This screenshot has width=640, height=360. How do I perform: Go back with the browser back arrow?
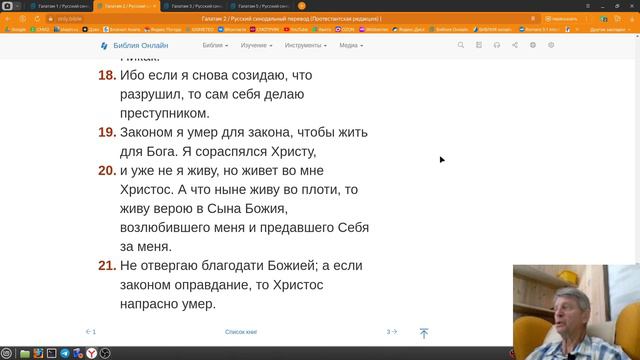[x=8, y=19]
